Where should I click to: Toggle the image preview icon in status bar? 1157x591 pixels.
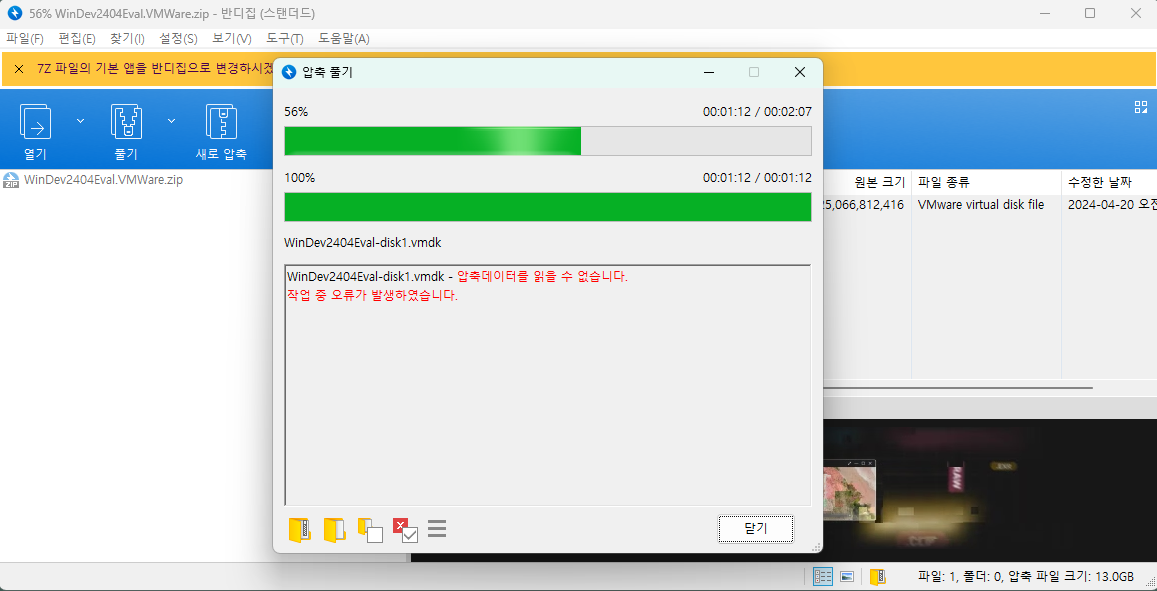(847, 576)
